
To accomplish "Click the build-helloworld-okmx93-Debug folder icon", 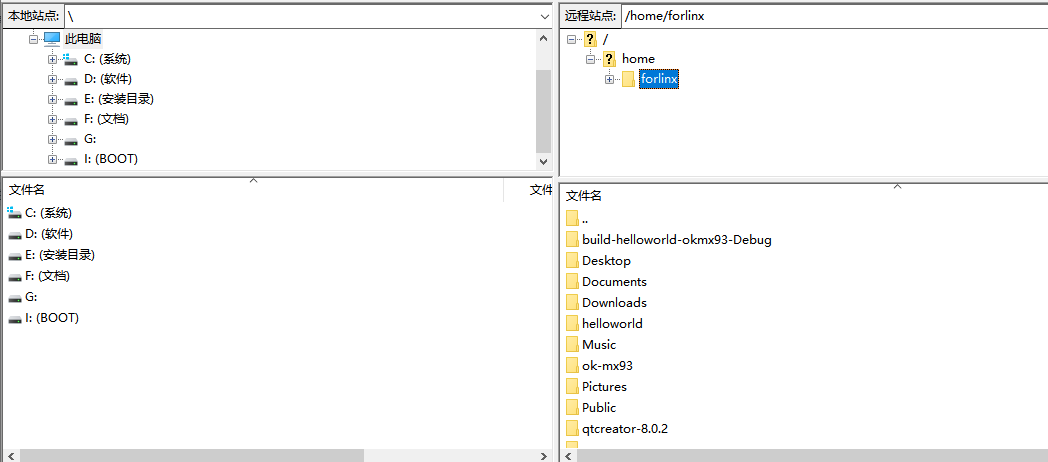I will point(572,239).
